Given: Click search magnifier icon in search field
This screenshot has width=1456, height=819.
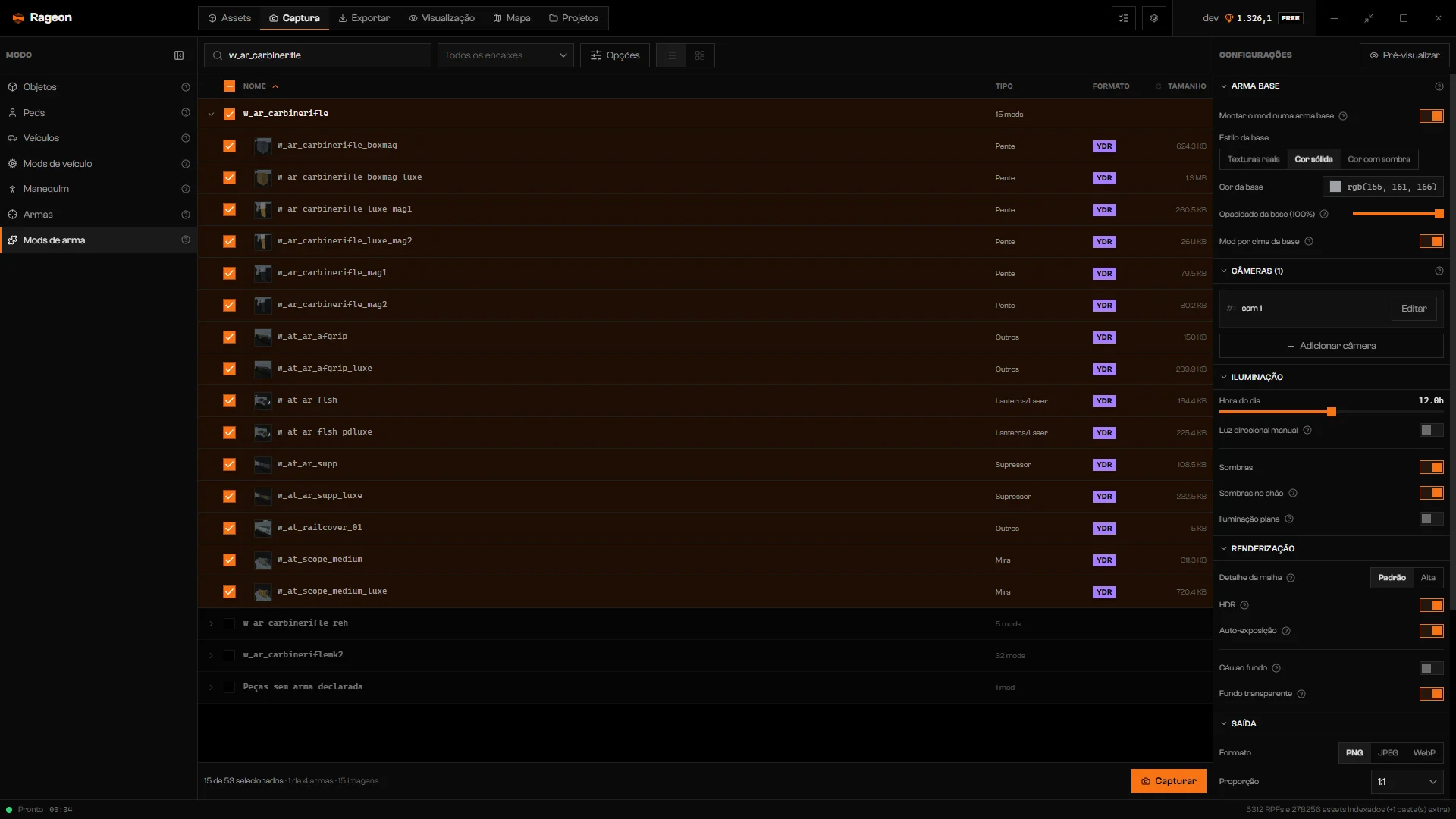Looking at the screenshot, I should (218, 55).
